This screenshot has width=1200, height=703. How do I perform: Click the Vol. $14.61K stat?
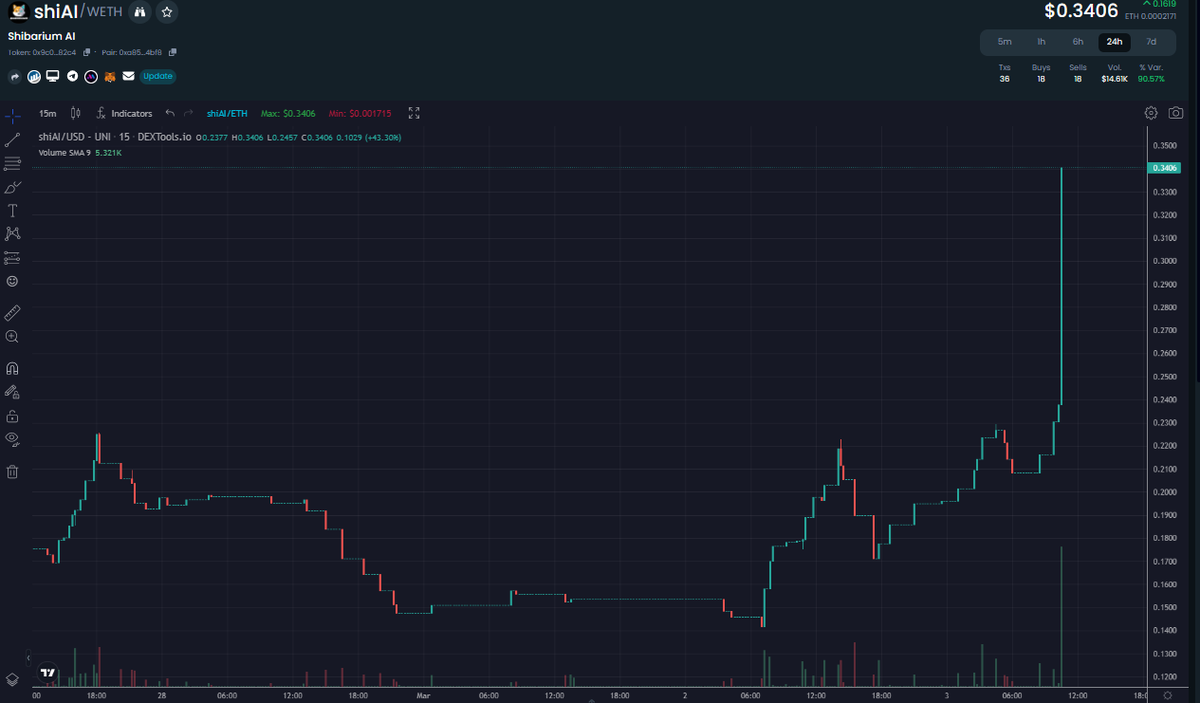pos(1115,73)
